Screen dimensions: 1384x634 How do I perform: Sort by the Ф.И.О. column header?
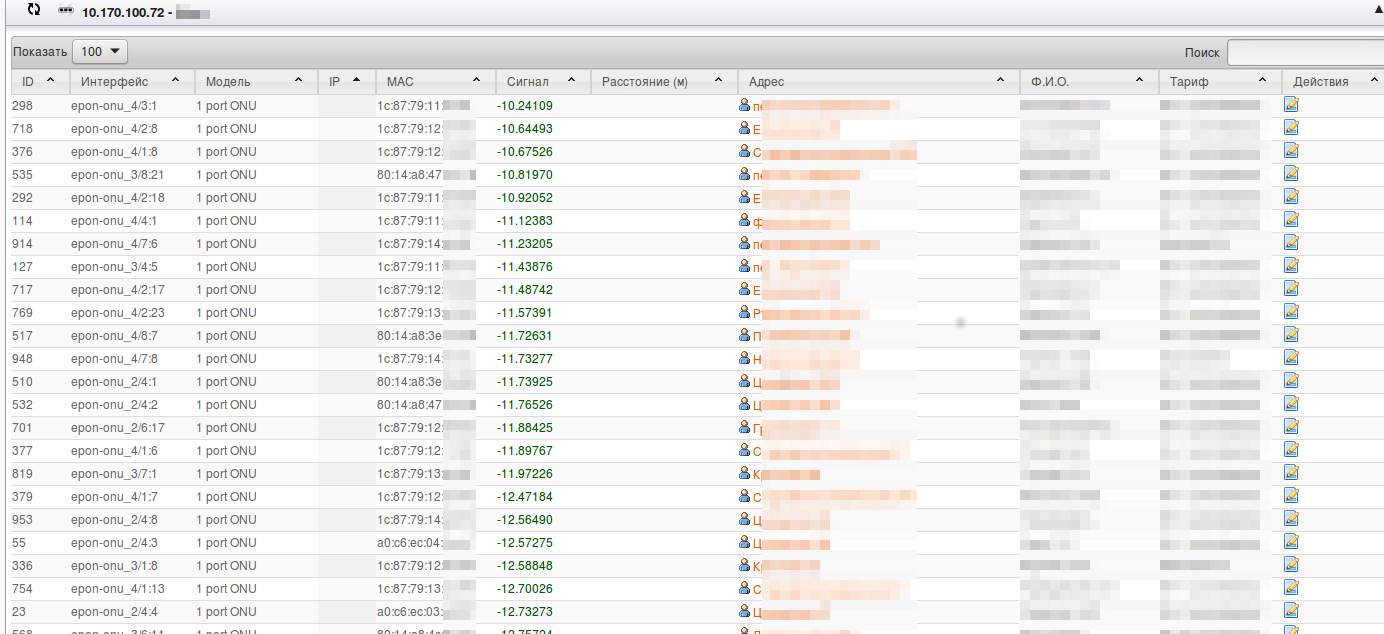tap(1089, 82)
